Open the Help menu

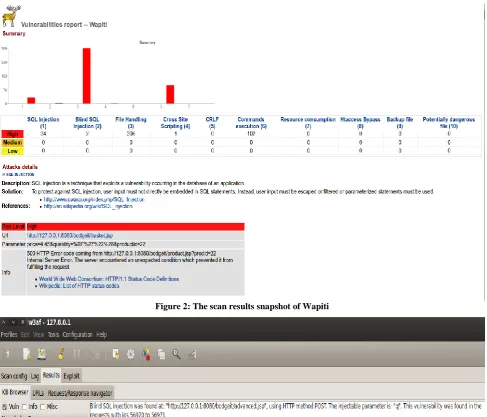[101, 334]
